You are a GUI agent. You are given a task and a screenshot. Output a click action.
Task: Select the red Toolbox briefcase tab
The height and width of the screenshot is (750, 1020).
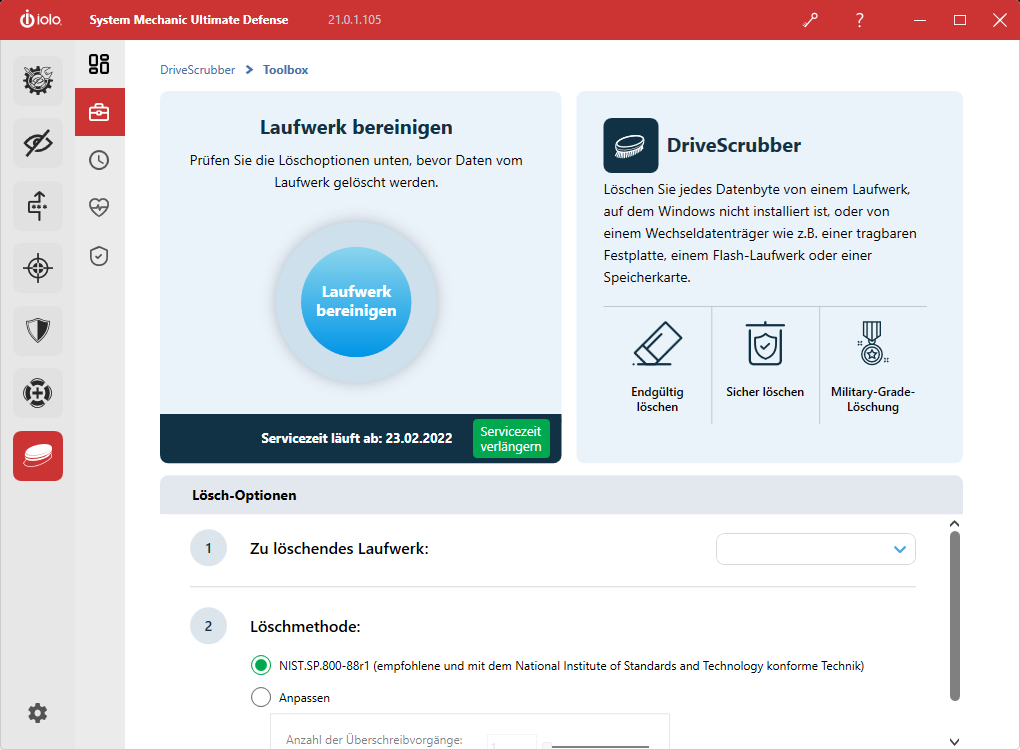100,112
